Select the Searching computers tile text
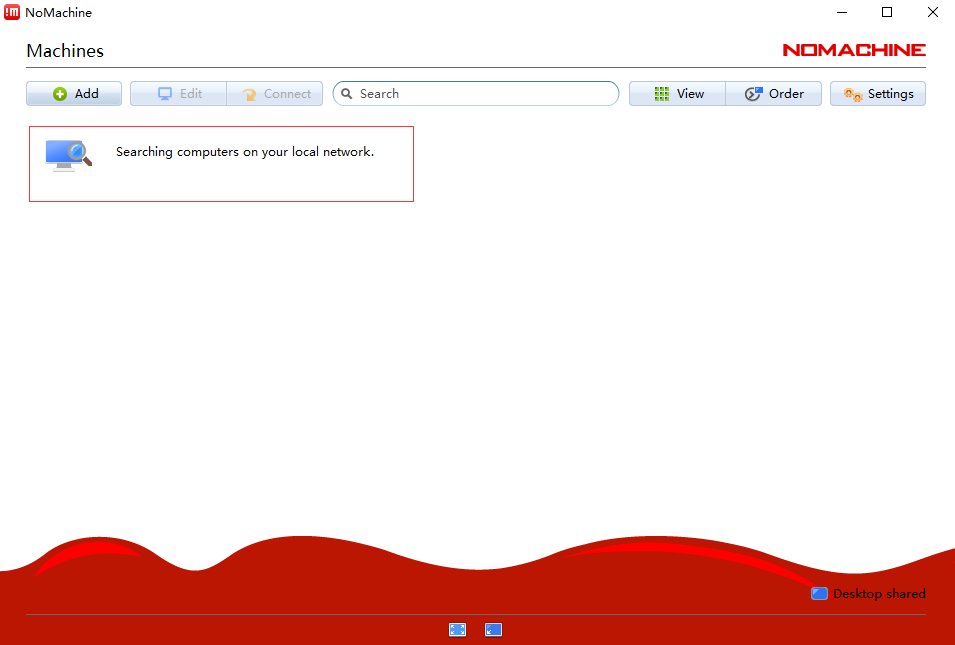 click(245, 152)
